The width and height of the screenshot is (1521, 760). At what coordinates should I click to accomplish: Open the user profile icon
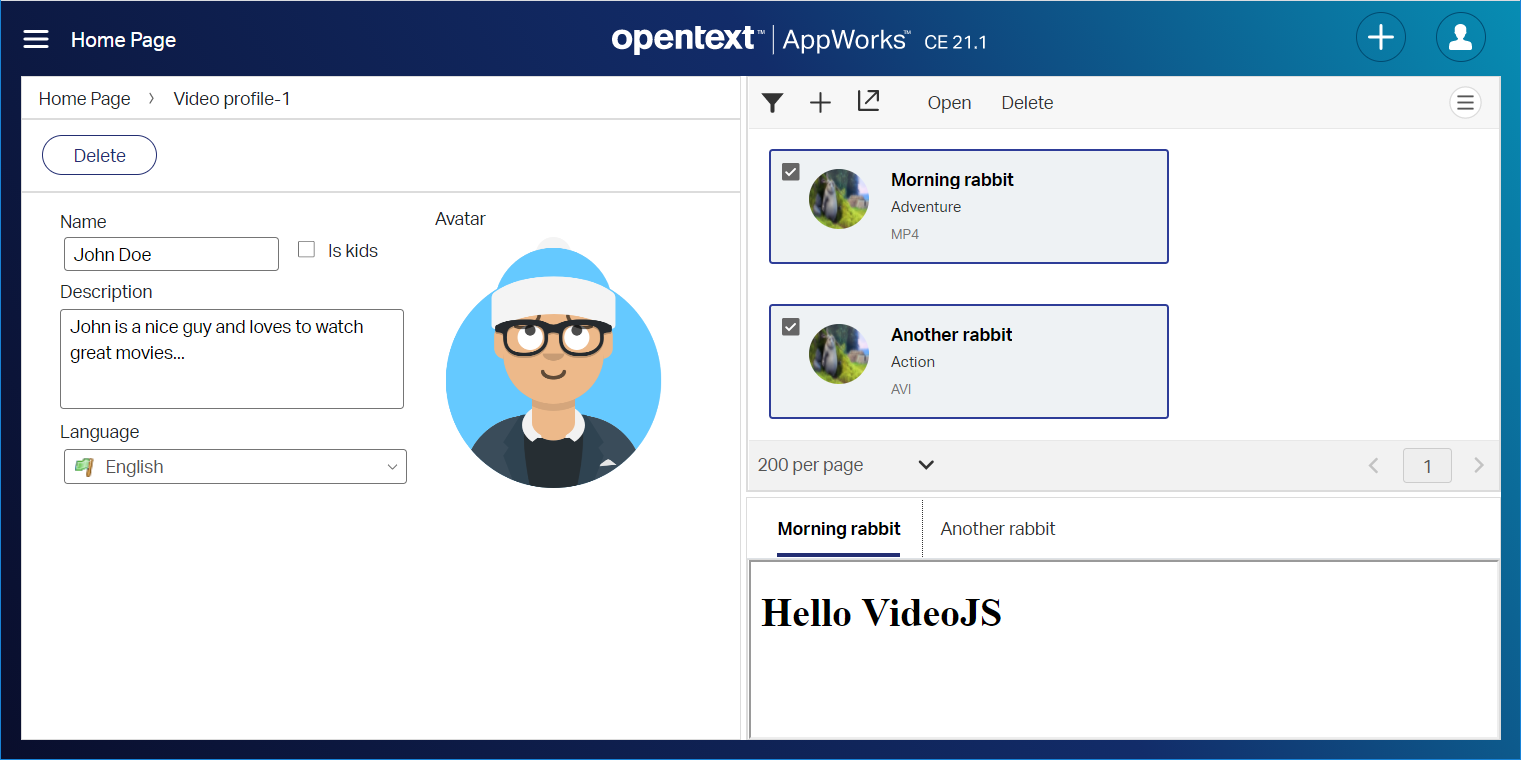1460,39
